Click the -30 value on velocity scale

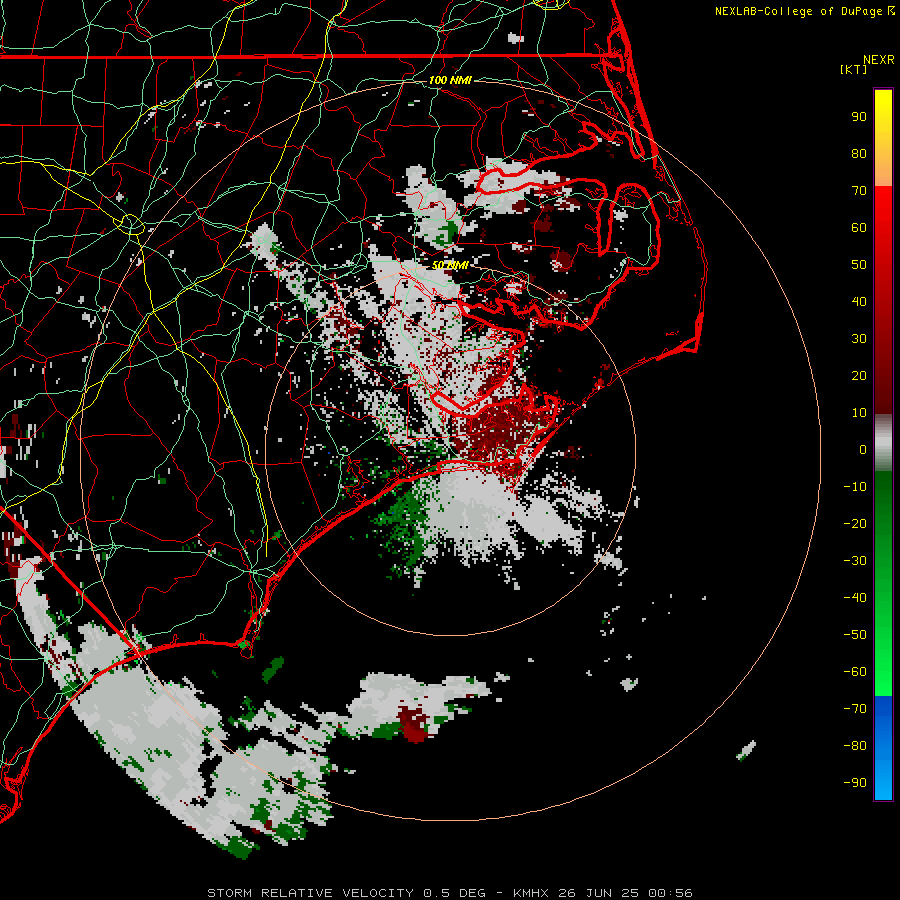tap(855, 561)
